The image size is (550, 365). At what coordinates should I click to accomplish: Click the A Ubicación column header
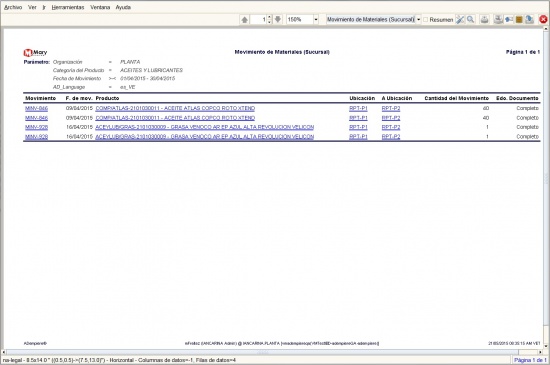point(397,98)
